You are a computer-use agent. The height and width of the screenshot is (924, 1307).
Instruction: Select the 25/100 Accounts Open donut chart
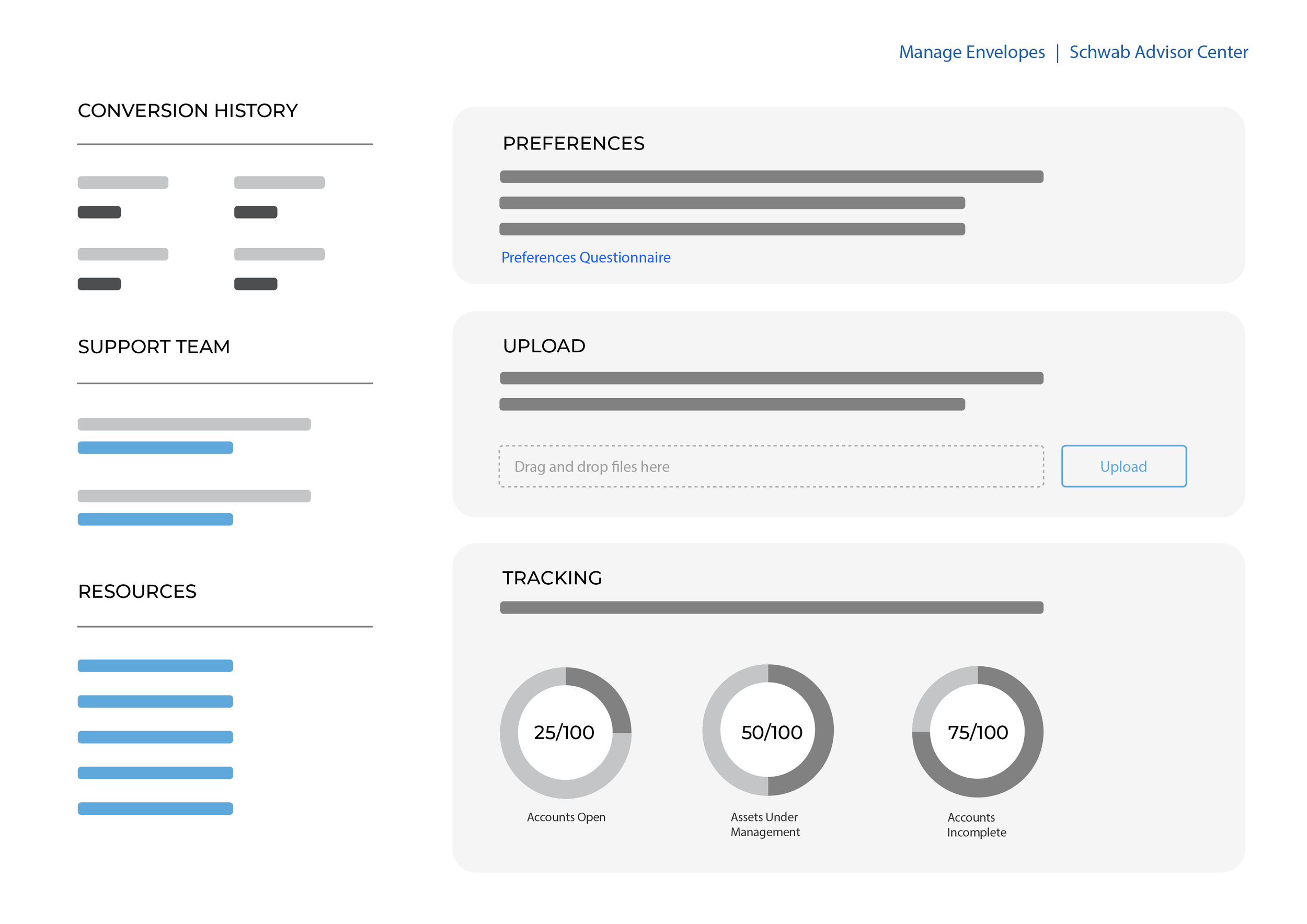coord(565,732)
